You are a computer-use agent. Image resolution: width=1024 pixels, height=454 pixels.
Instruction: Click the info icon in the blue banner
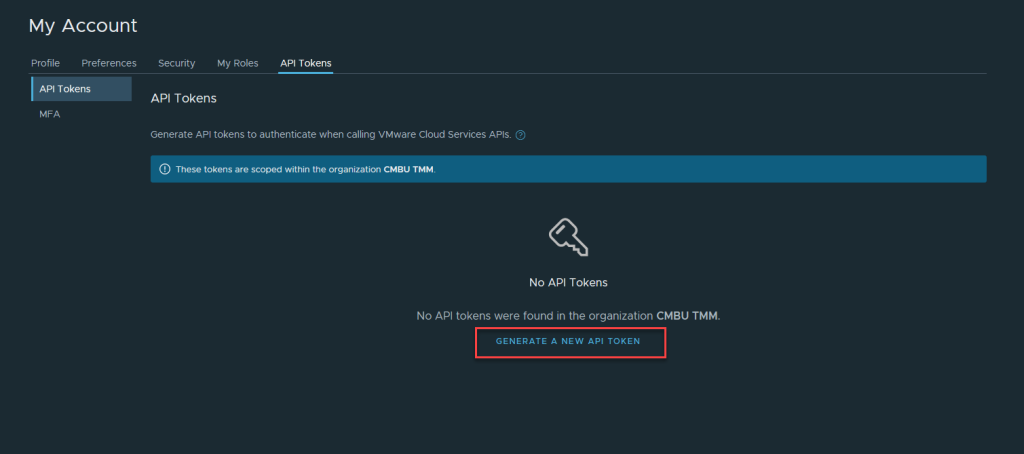click(164, 169)
